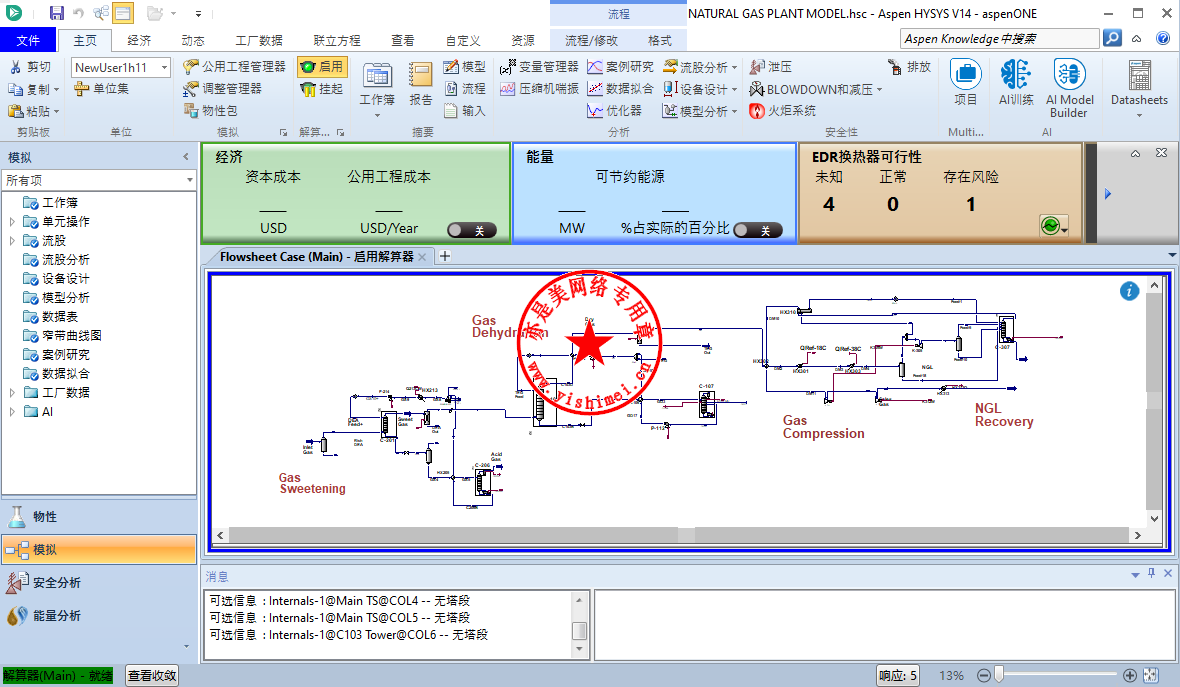Viewport: 1180px width, 687px height.
Task: Click the 查看收敛 view convergence button
Action: (152, 676)
